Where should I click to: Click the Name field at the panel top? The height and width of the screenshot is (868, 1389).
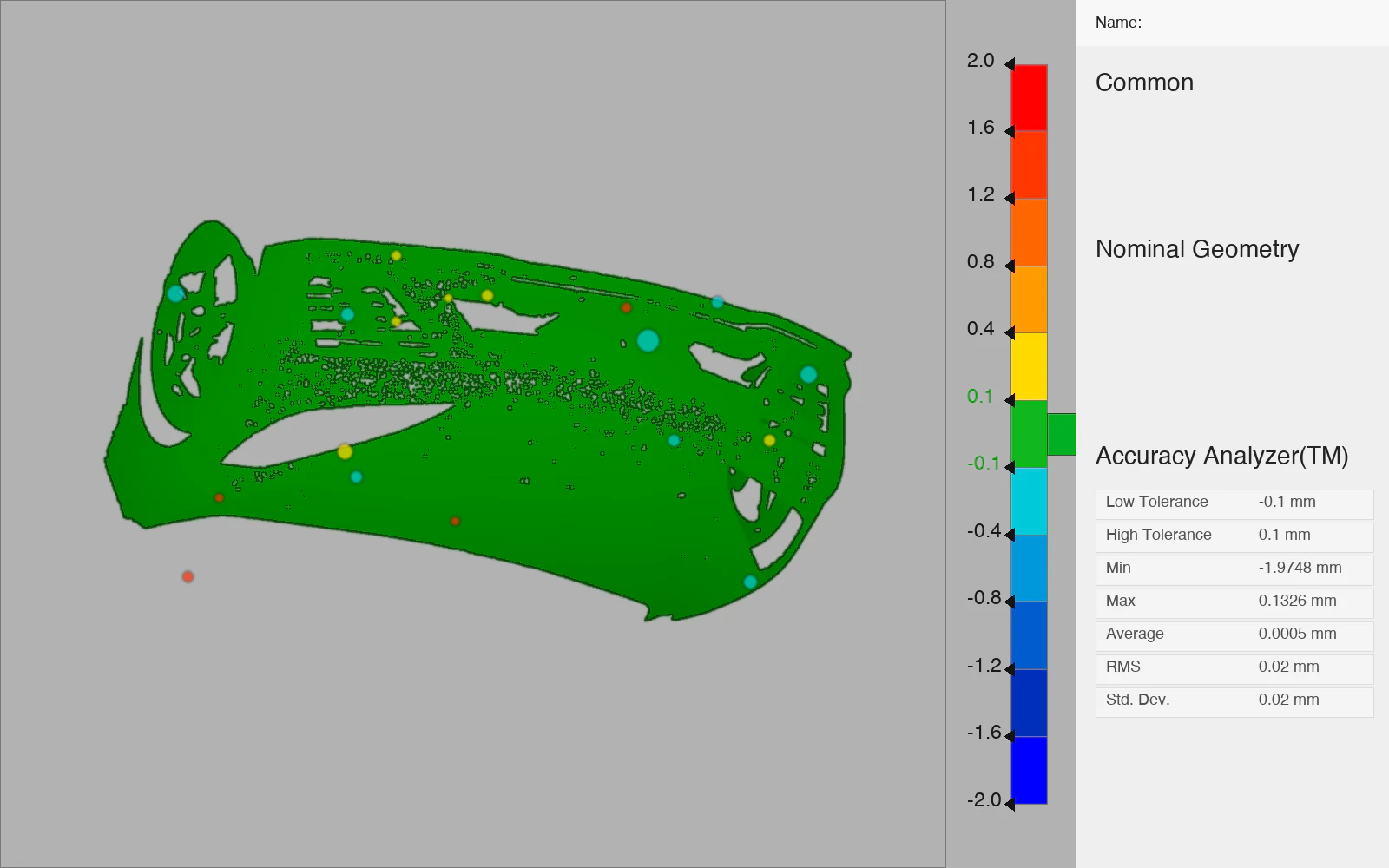click(x=1233, y=23)
